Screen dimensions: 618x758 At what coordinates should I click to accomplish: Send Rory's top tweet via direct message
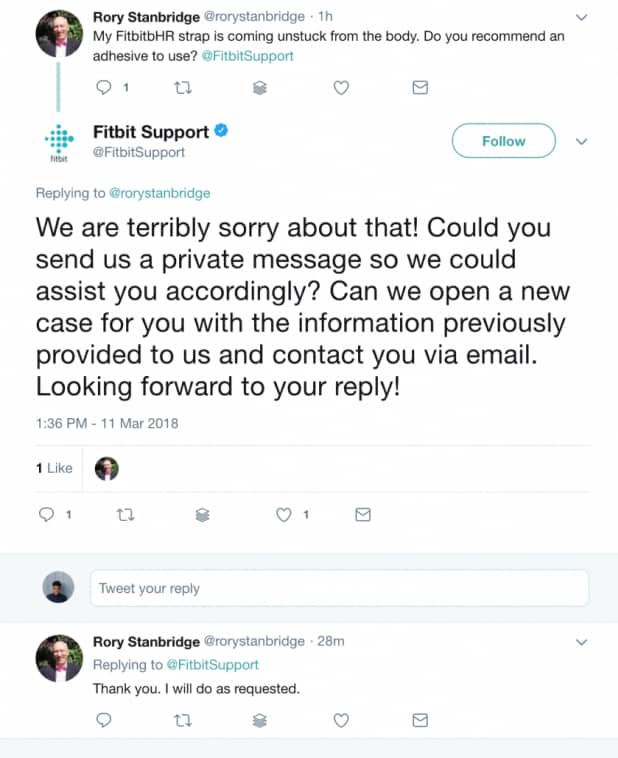420,88
